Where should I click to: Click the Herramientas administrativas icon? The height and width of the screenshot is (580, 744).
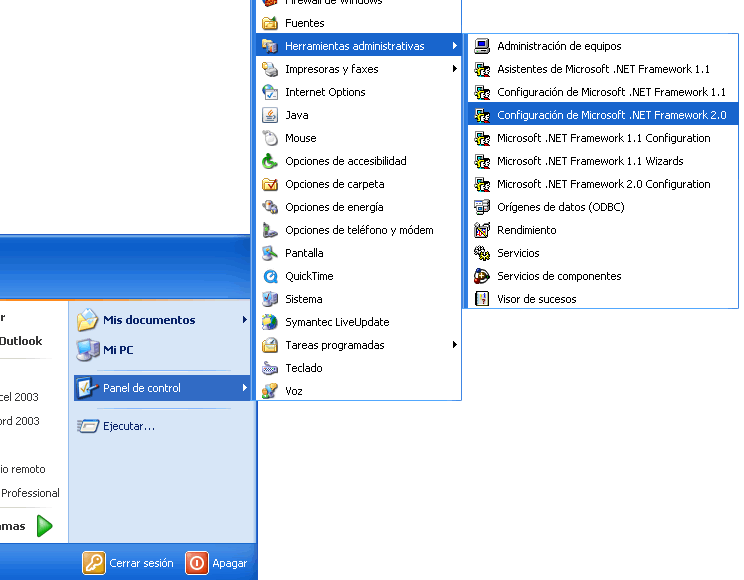[x=270, y=46]
